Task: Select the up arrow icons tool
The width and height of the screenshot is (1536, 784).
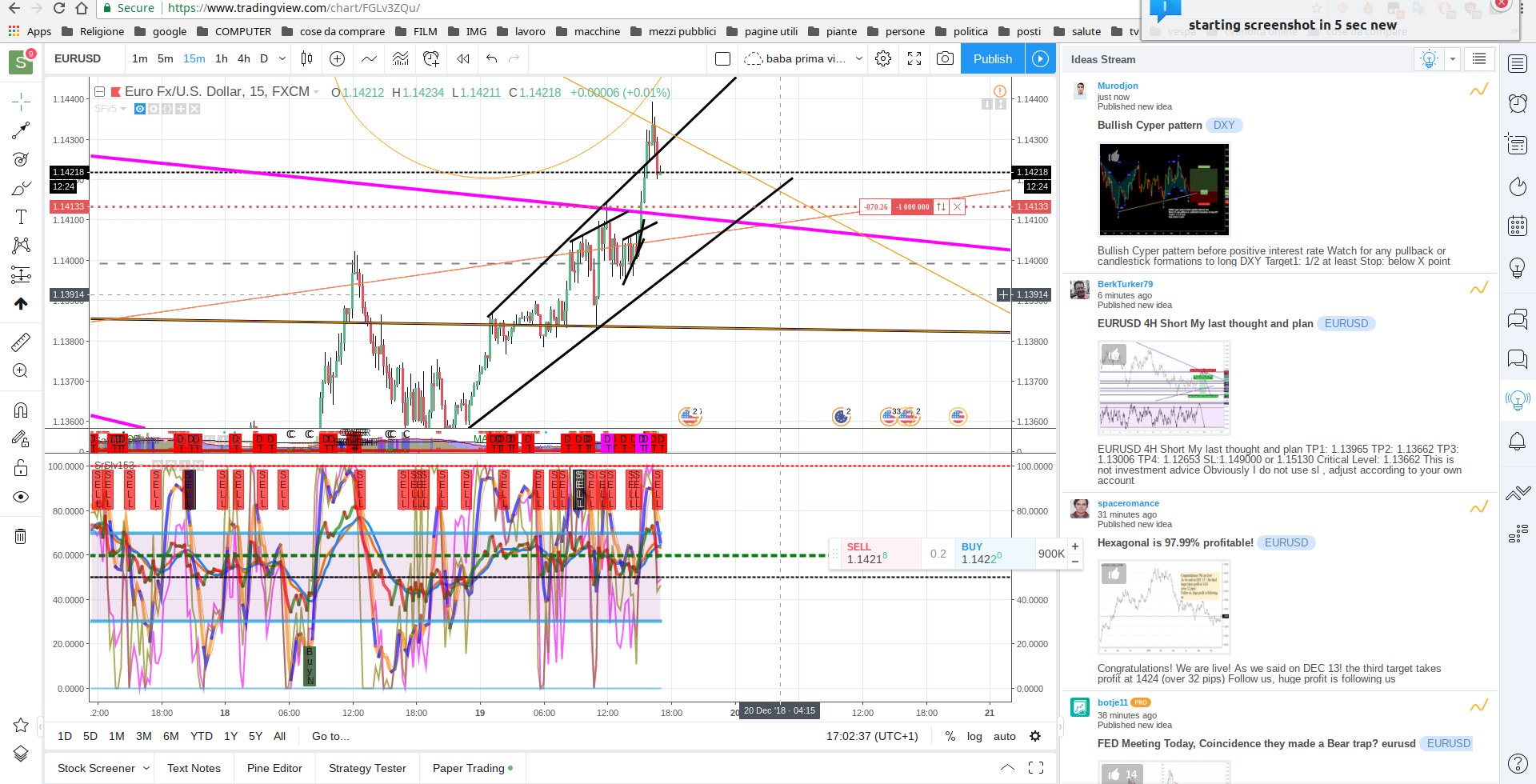Action: (21, 303)
